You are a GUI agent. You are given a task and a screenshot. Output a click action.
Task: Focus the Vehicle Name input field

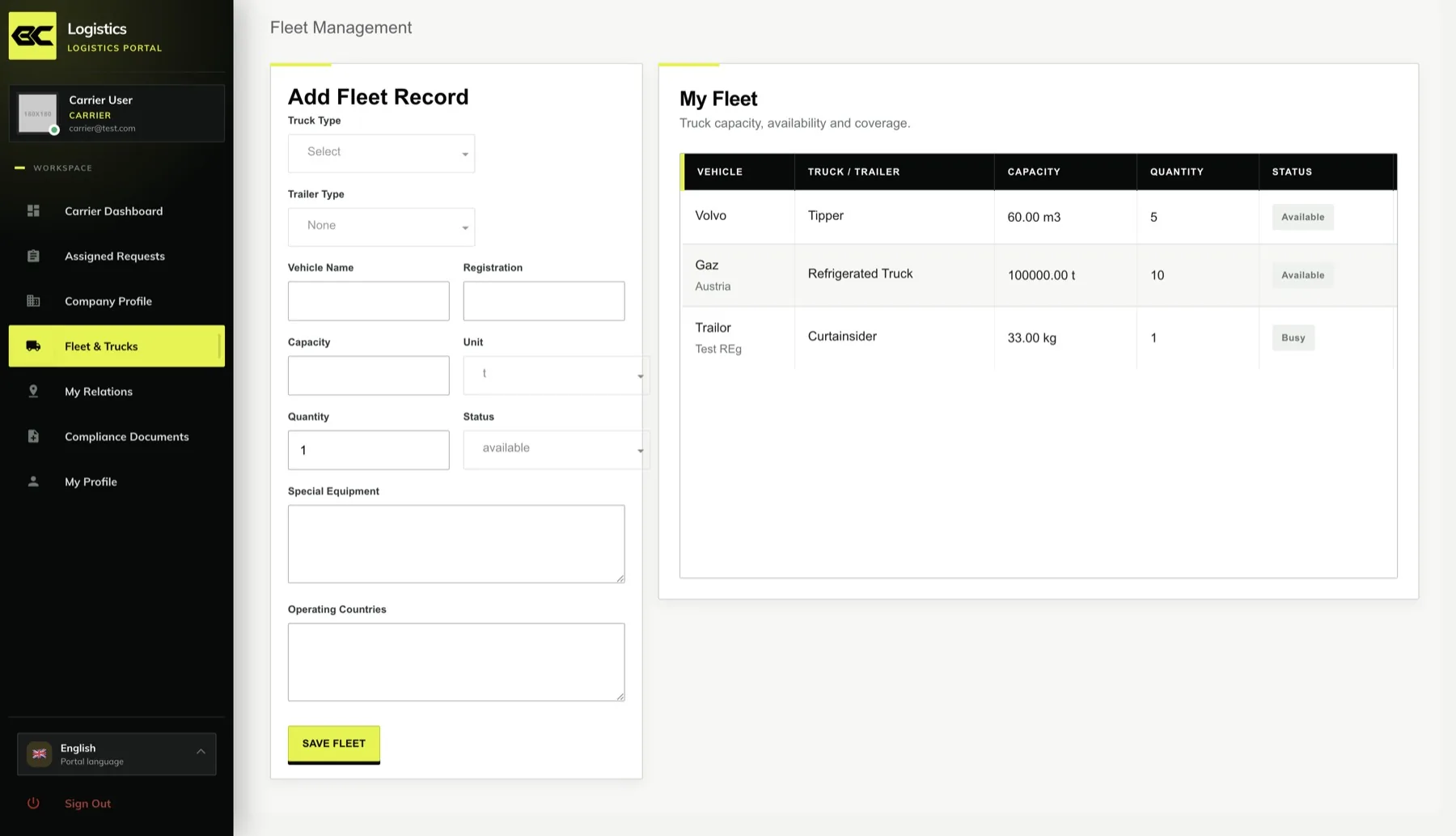(x=368, y=301)
